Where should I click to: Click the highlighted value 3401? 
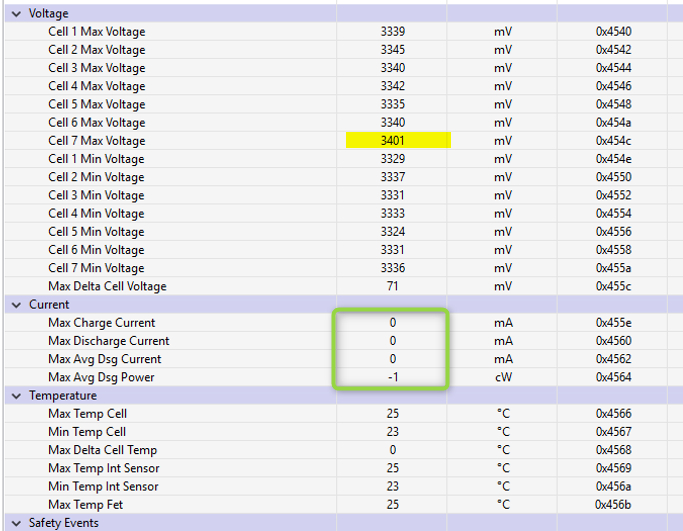pos(392,141)
